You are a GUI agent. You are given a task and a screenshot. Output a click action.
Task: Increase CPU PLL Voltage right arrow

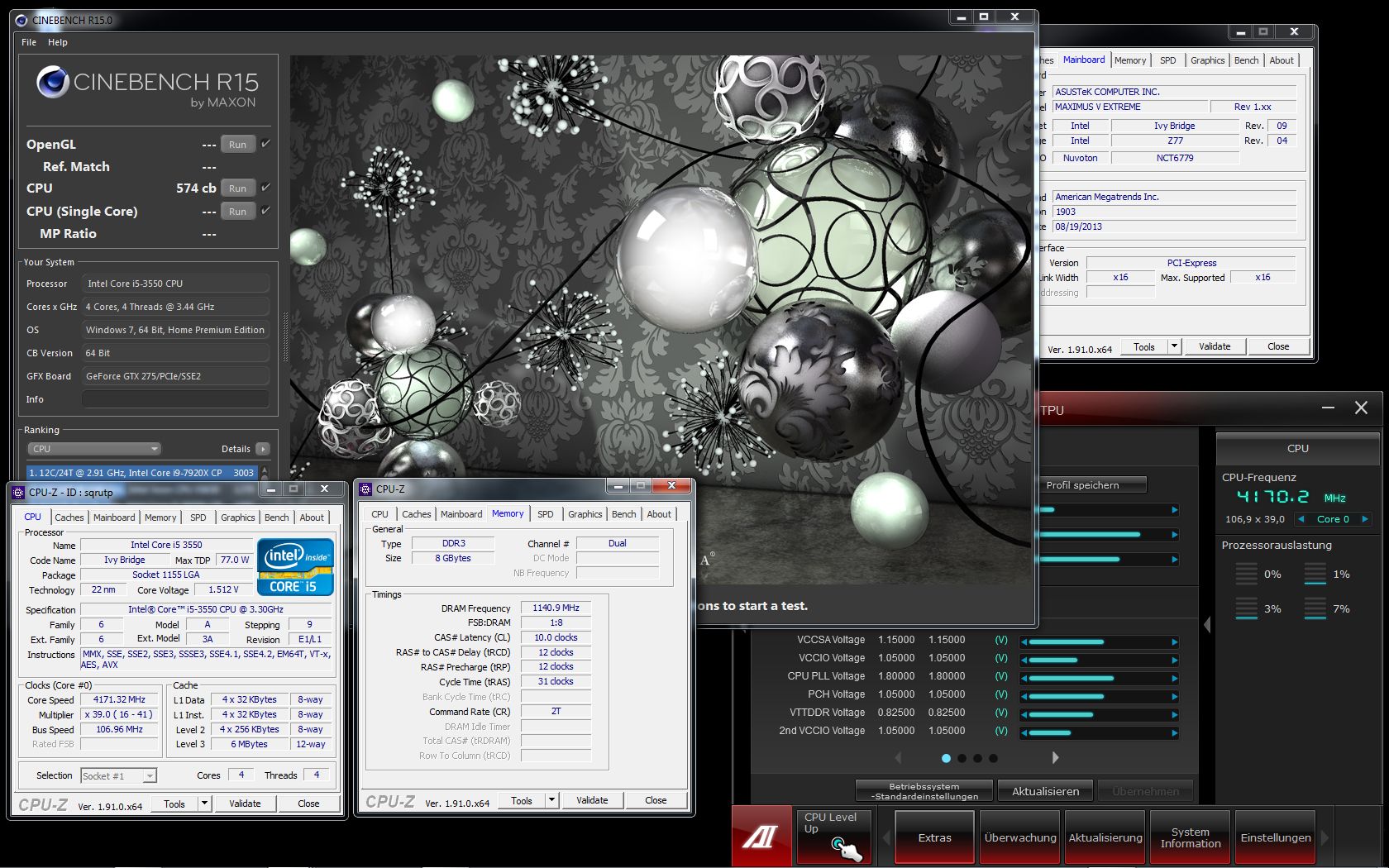1174,678
